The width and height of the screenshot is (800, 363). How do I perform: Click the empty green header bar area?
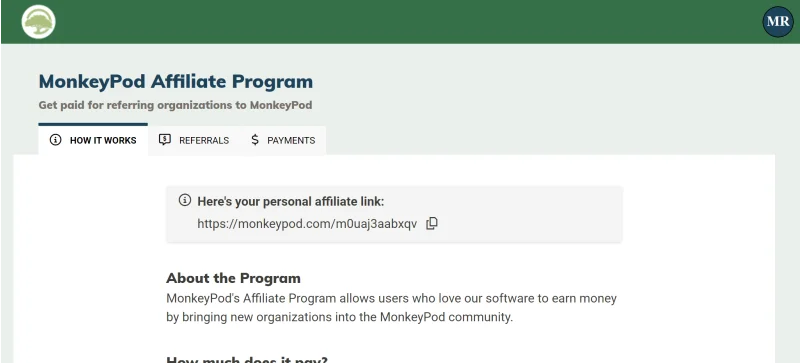pos(408,21)
